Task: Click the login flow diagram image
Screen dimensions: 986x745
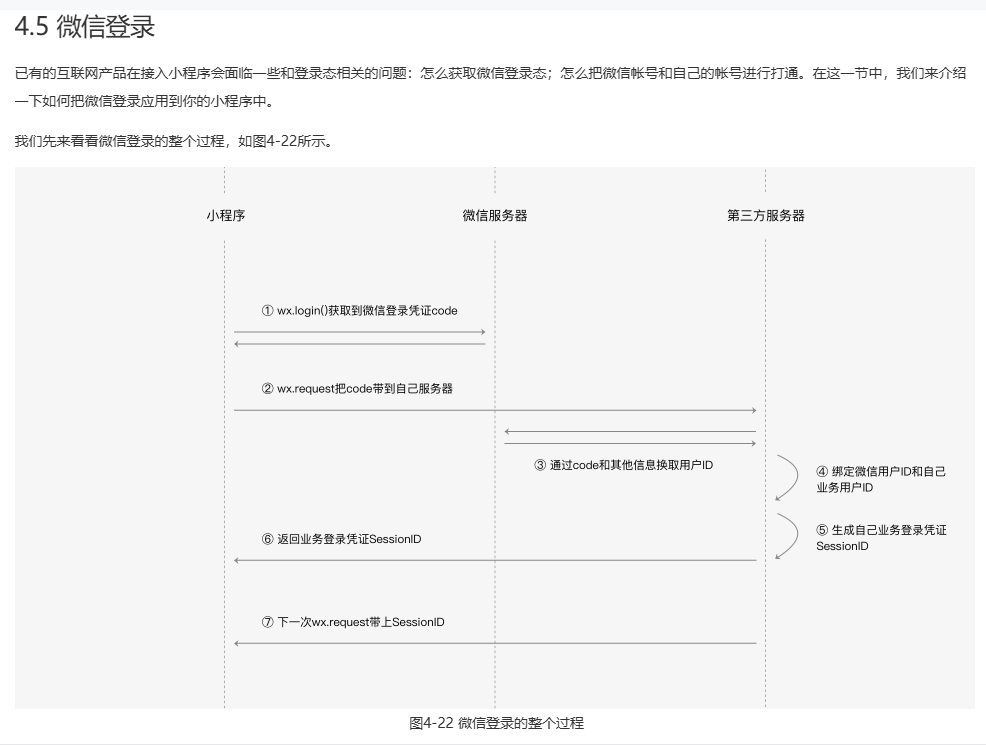Action: pos(495,438)
